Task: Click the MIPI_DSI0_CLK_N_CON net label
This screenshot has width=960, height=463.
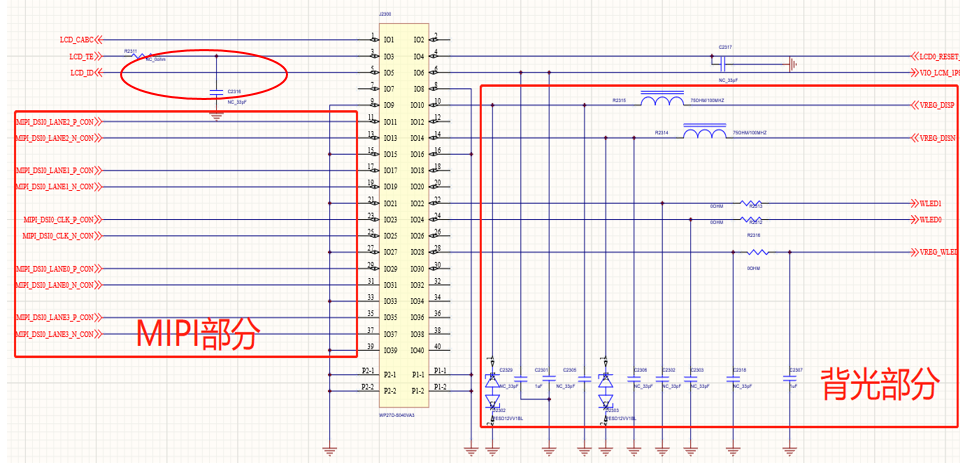Action: [59, 235]
